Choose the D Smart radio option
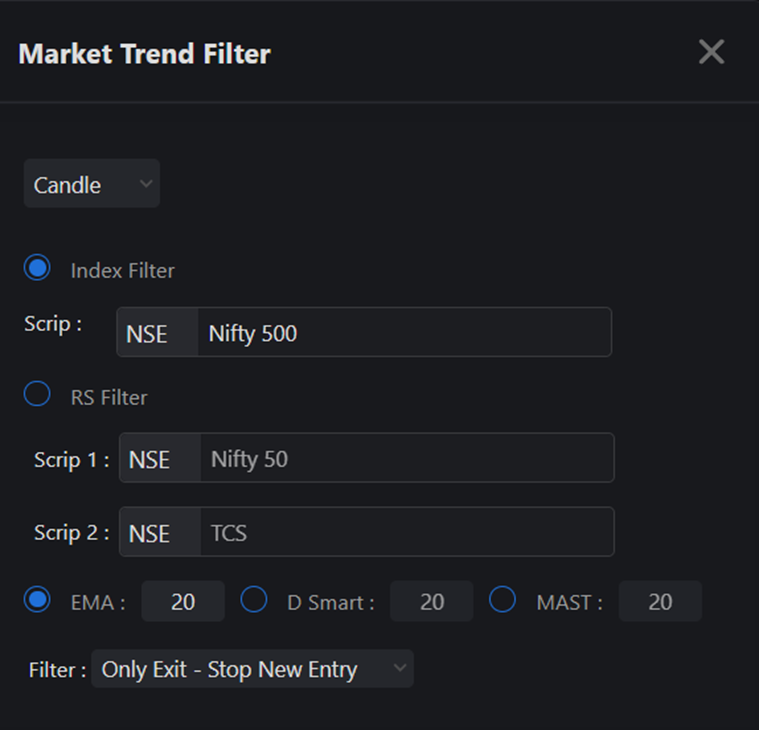Viewport: 759px width, 730px height. pos(254,600)
